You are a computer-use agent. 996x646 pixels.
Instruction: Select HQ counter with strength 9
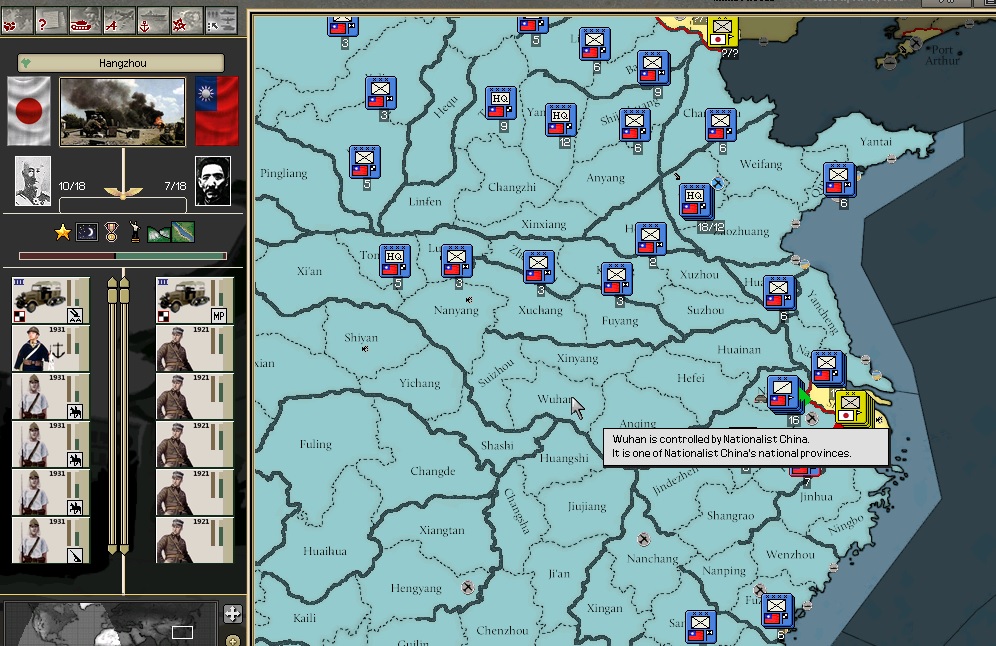pos(500,103)
